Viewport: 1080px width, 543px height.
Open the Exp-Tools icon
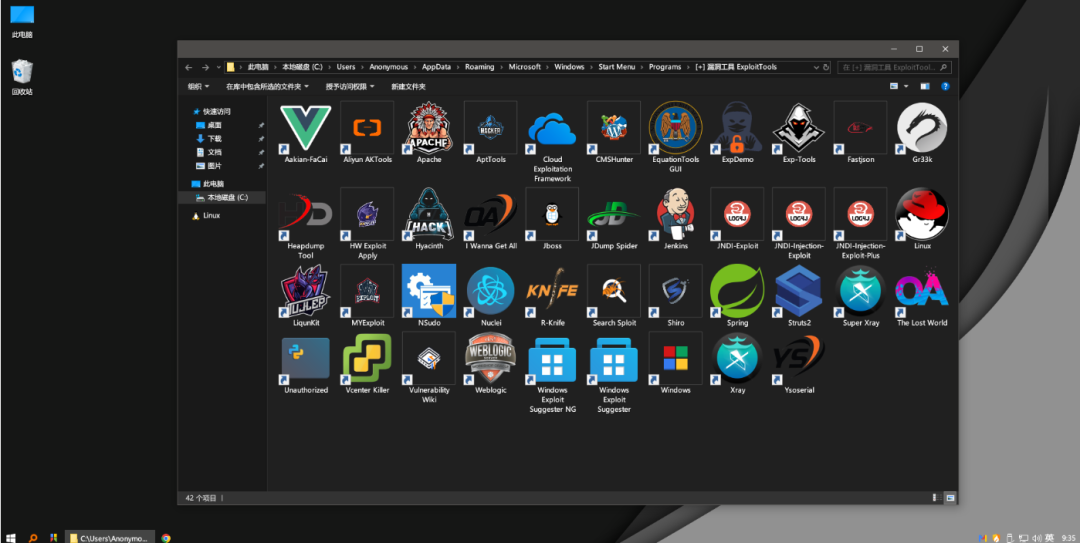[x=799, y=128]
